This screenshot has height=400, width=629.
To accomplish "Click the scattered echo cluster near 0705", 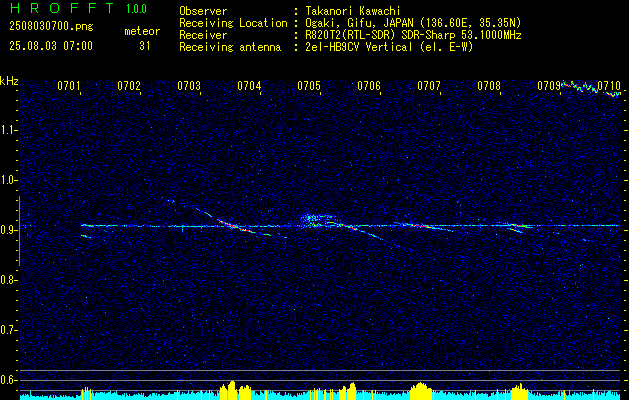I will point(315,220).
